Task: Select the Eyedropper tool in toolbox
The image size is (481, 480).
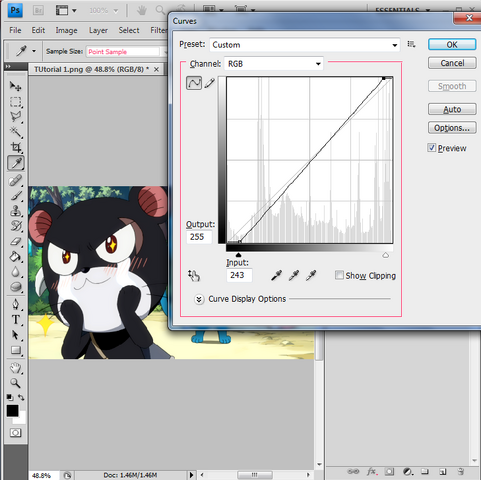Action: click(x=16, y=163)
